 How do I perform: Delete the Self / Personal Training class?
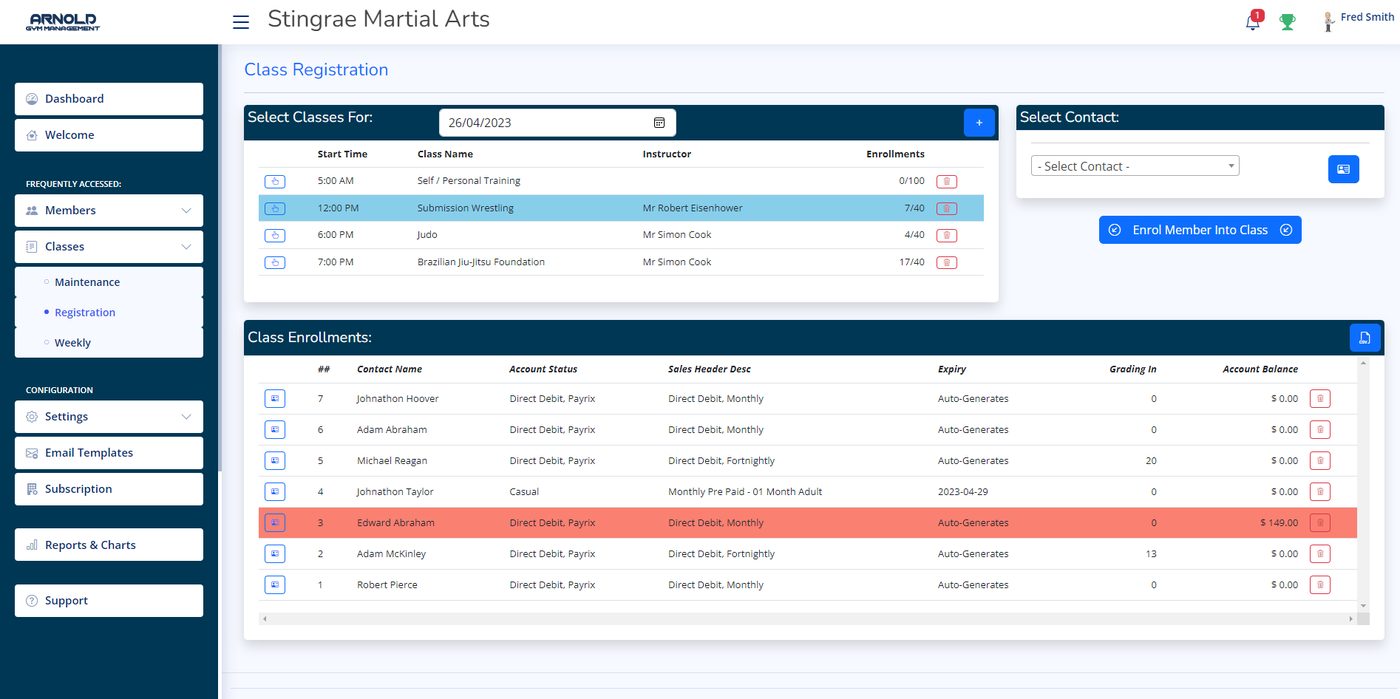(x=946, y=181)
